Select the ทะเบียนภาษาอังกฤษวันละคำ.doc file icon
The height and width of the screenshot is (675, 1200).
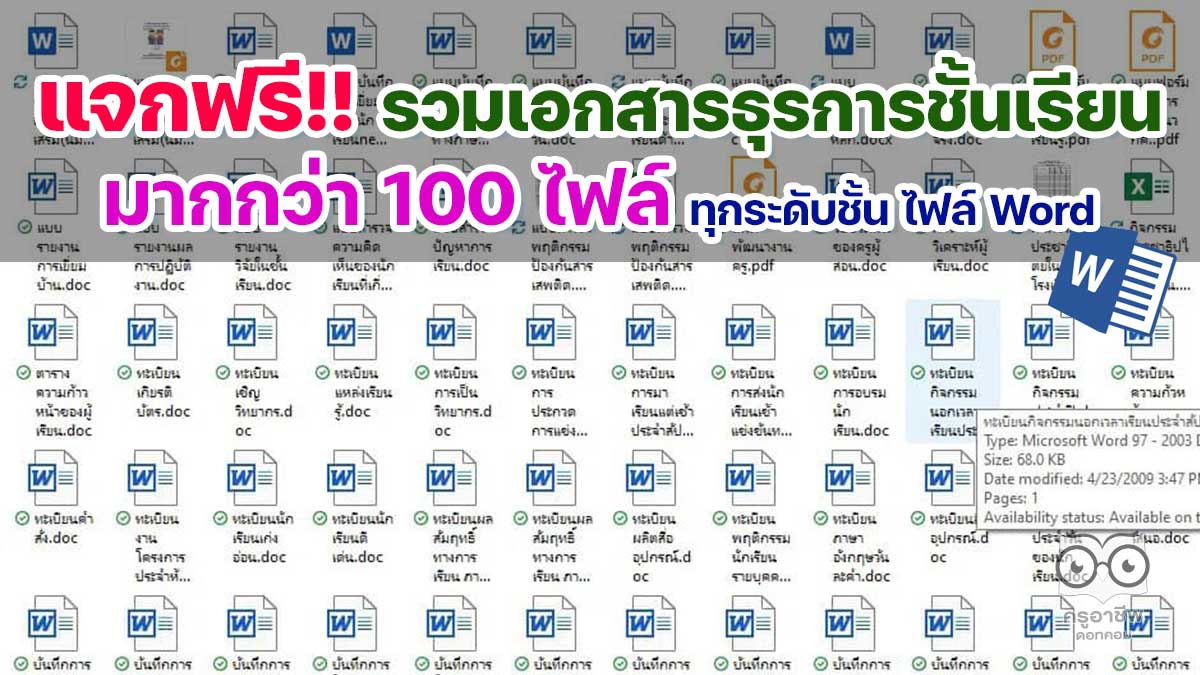click(x=851, y=478)
